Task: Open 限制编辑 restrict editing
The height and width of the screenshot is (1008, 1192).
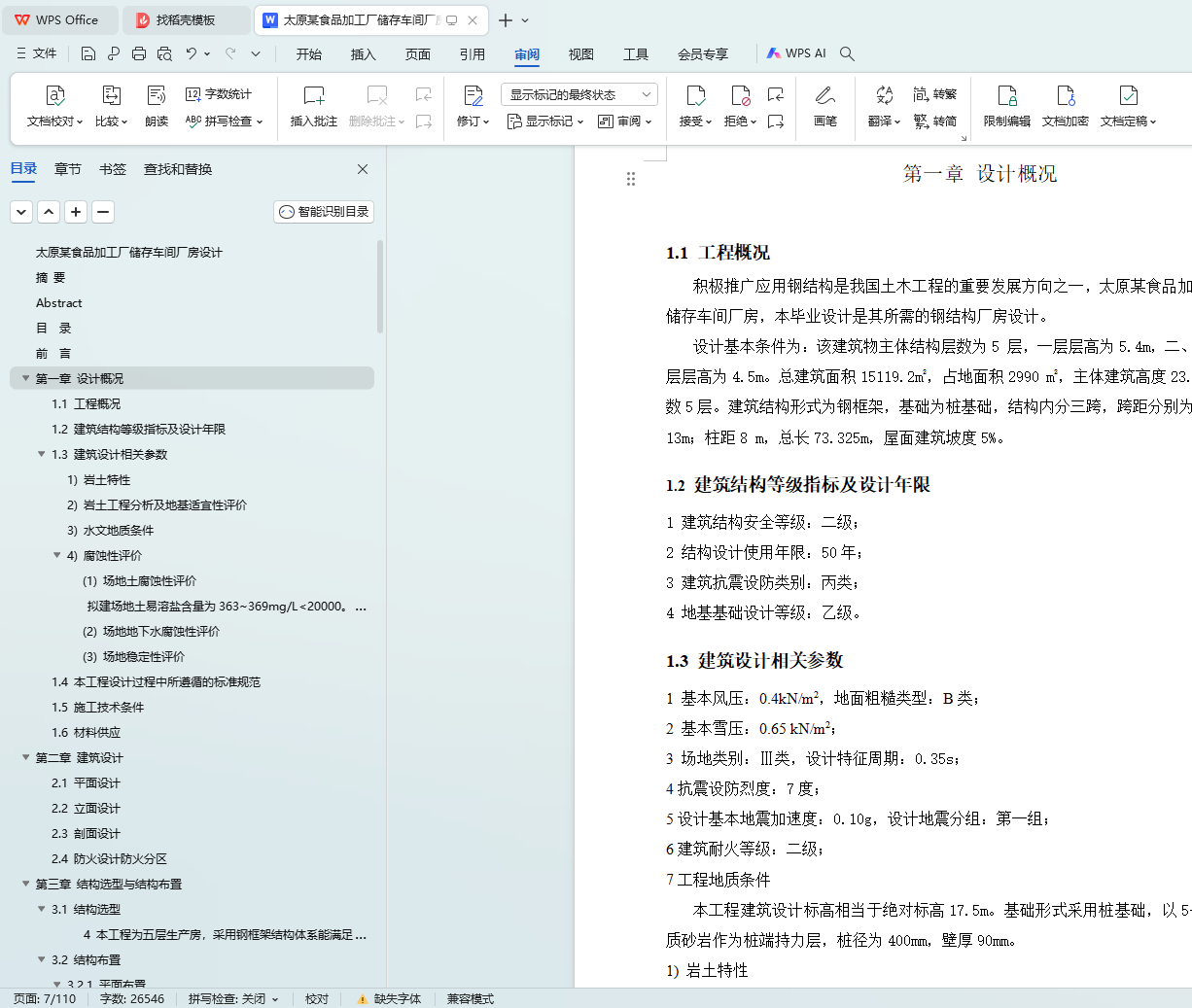Action: click(x=1007, y=106)
